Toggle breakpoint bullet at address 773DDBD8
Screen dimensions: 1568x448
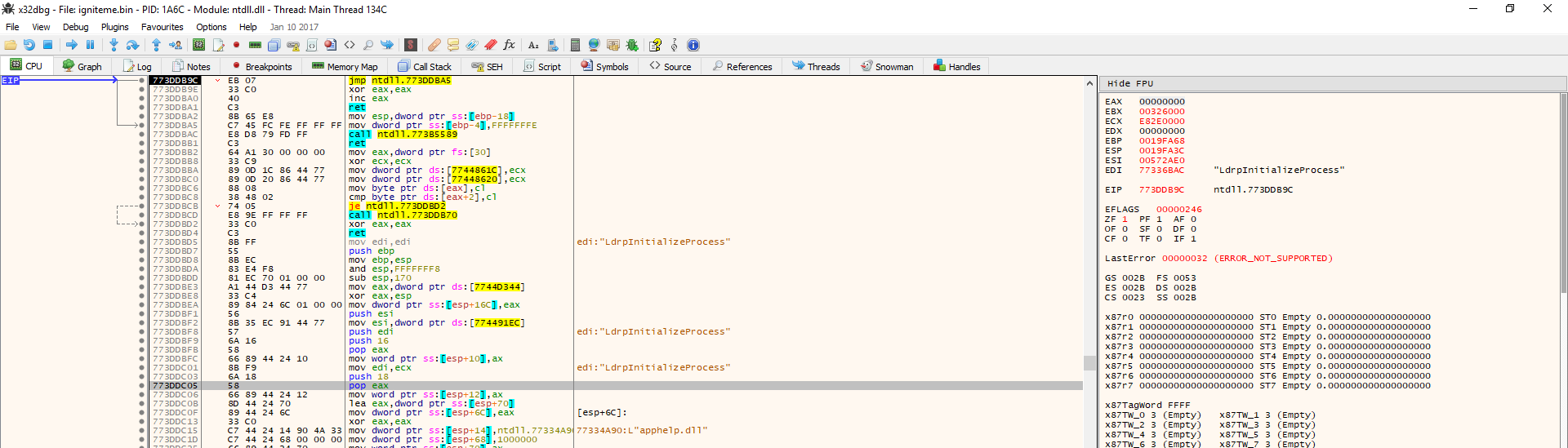coord(142,260)
